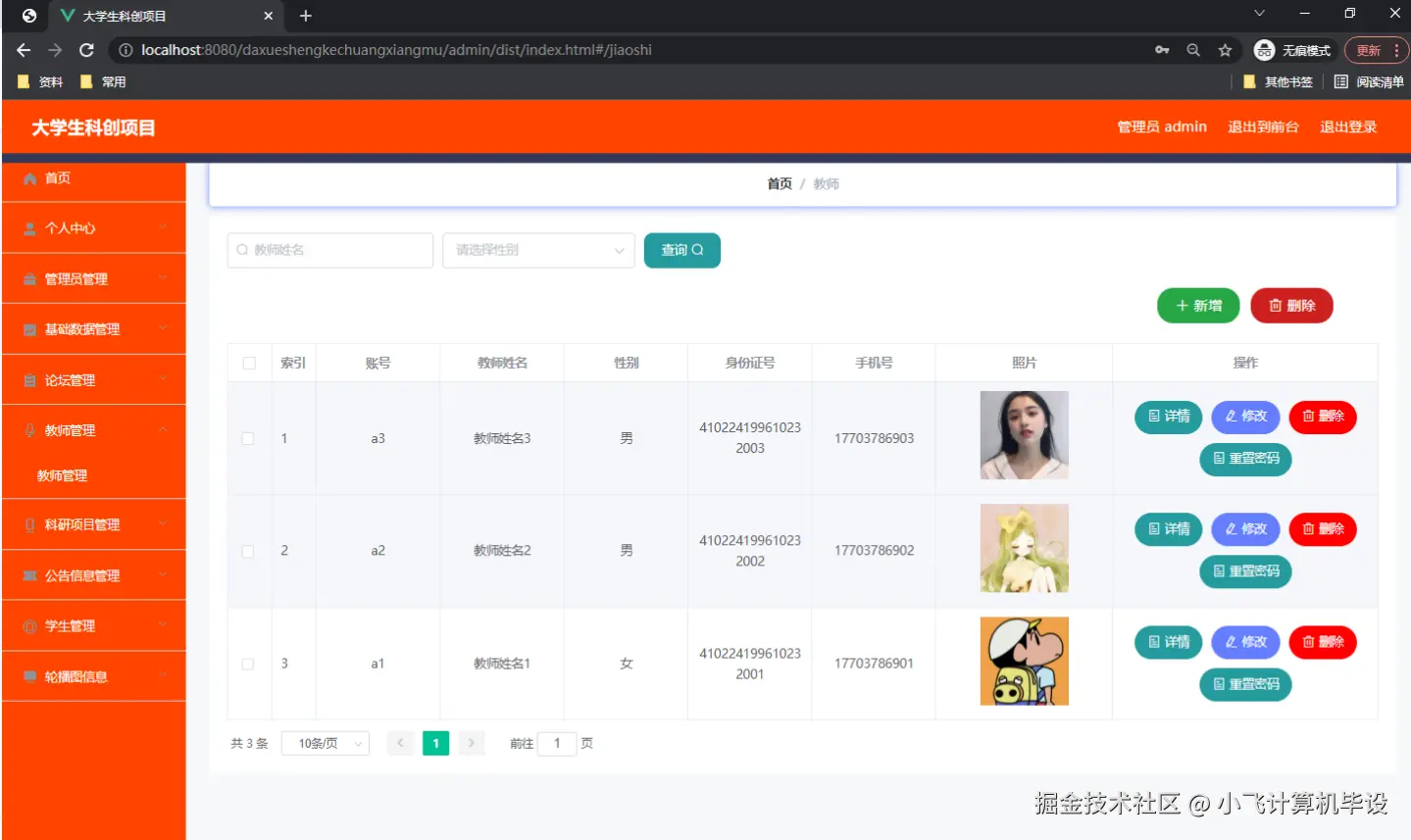Click the 学生管理 sidebar icon
The height and width of the screenshot is (840, 1411).
[28, 625]
